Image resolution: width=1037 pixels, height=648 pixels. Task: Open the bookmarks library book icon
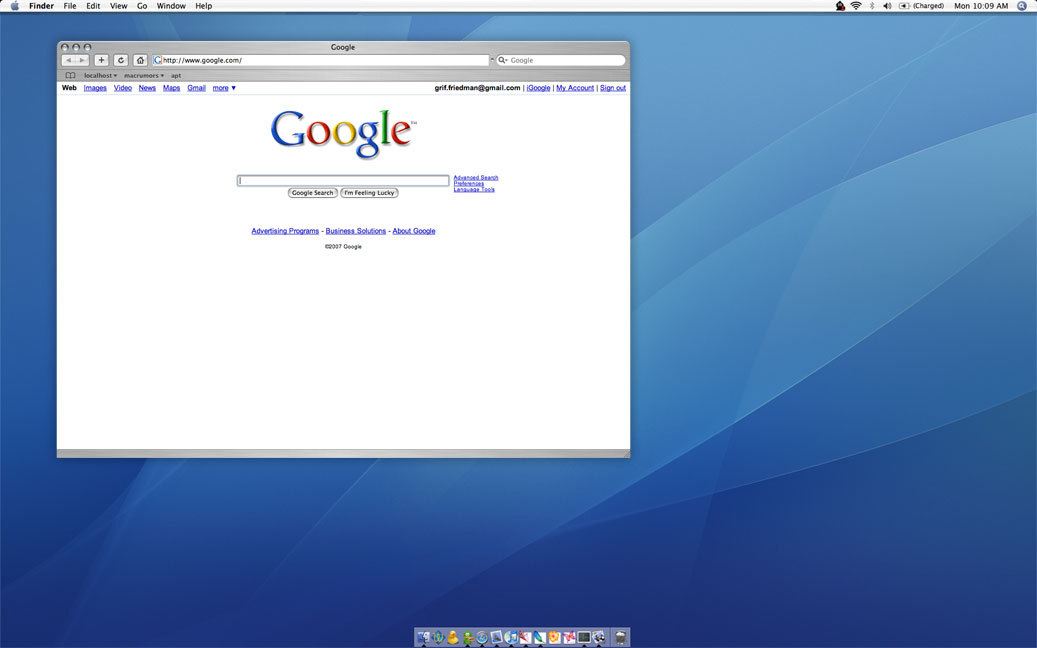(x=70, y=75)
